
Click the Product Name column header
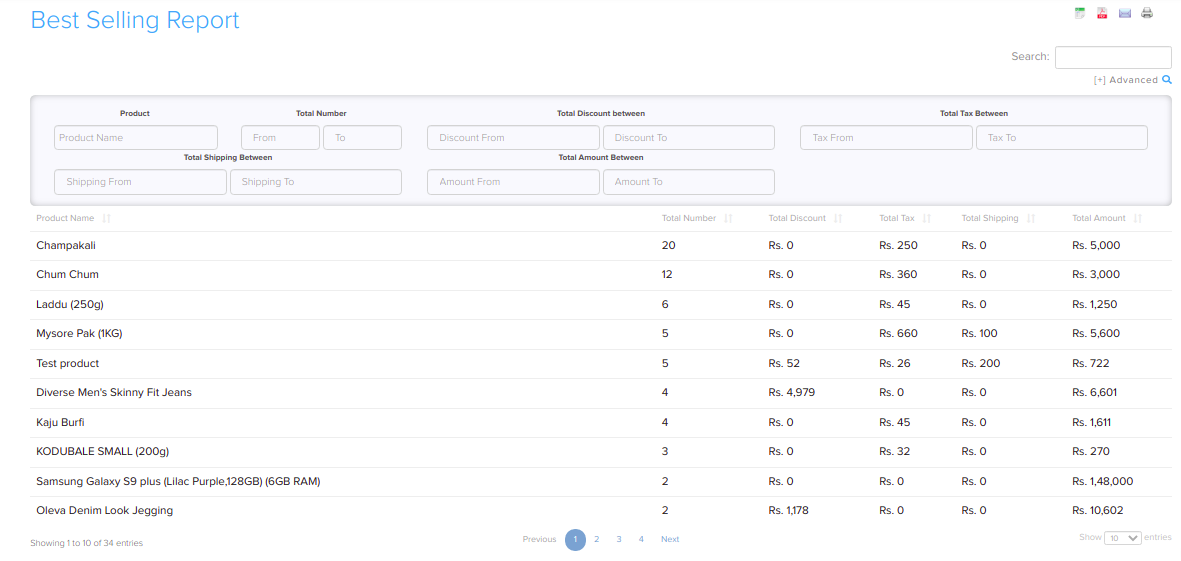coord(66,218)
